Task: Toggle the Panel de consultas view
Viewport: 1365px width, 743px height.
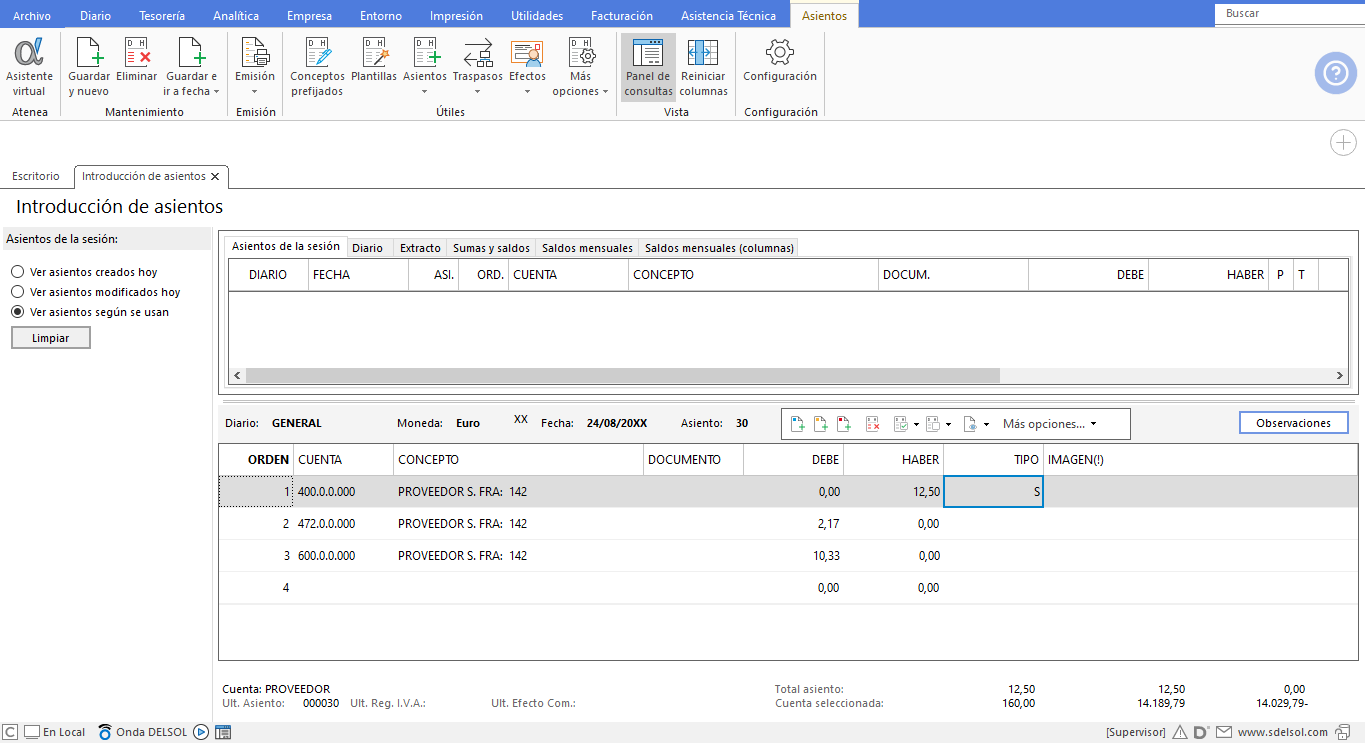Action: coord(649,67)
